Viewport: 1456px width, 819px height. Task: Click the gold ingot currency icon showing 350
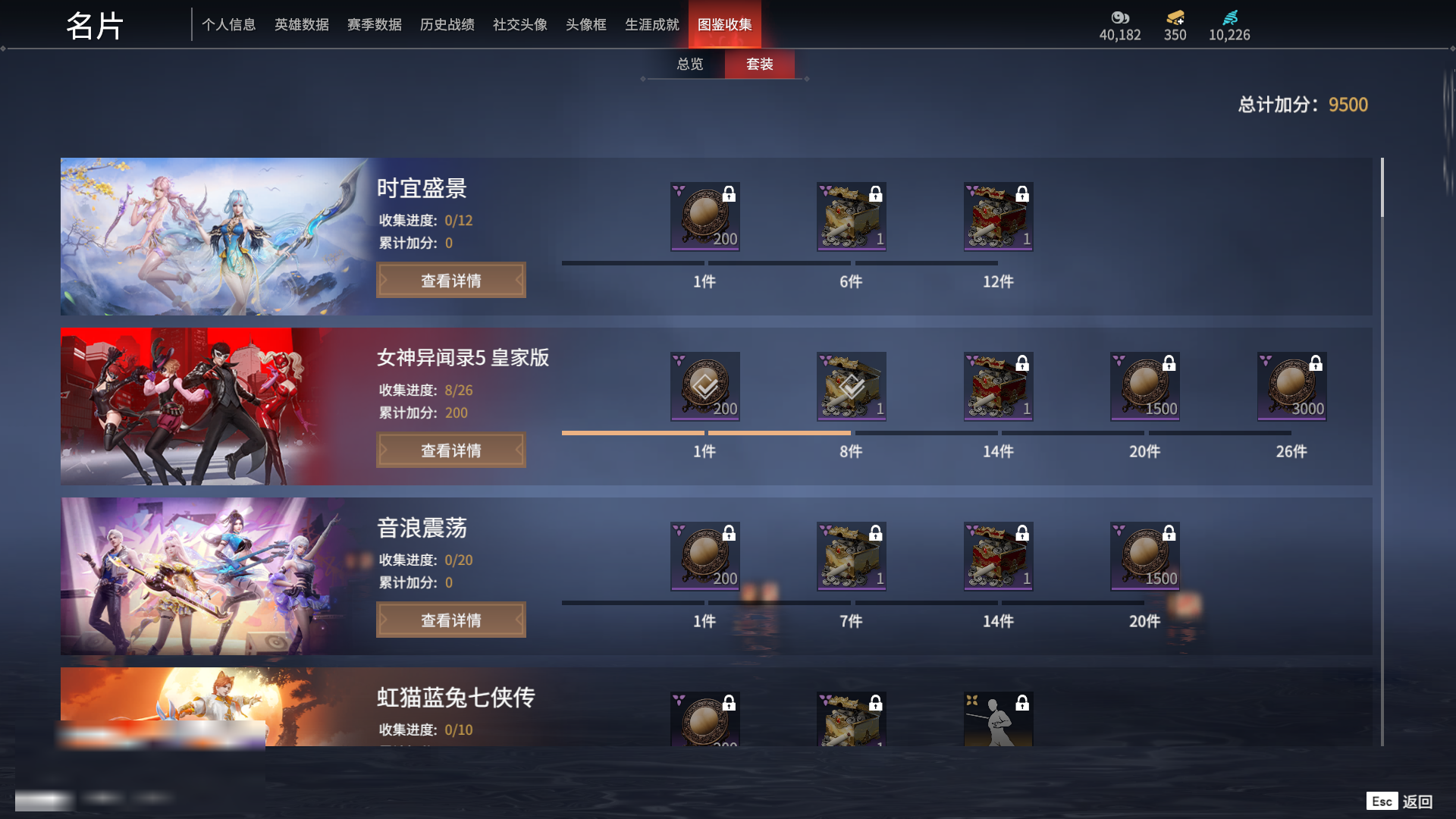point(1175,17)
